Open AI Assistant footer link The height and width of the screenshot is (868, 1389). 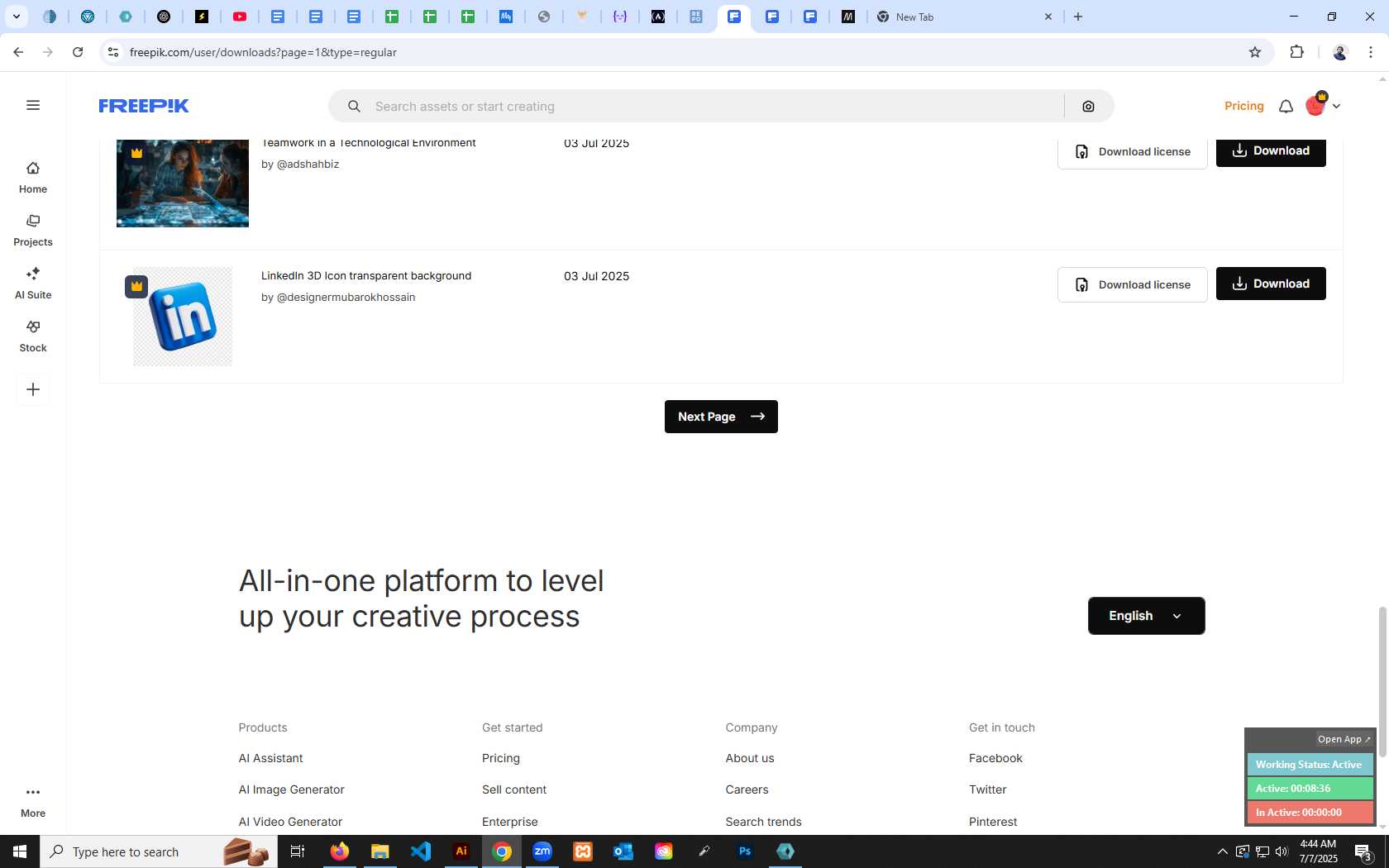pyautogui.click(x=270, y=758)
